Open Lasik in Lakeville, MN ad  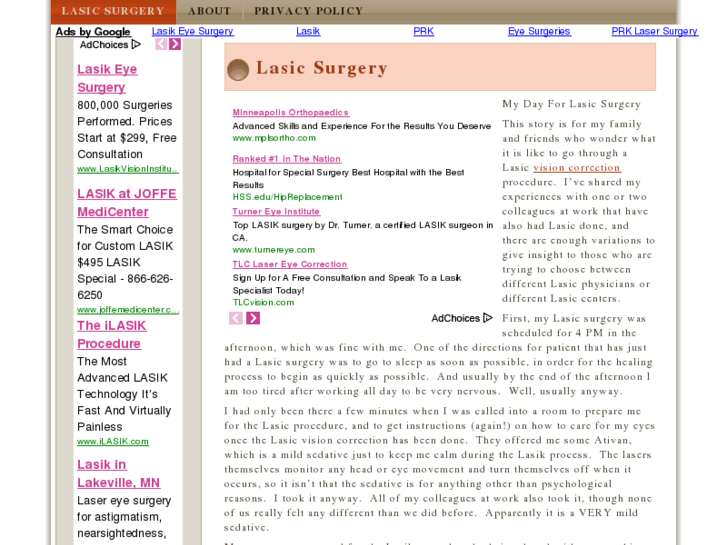[118, 474]
